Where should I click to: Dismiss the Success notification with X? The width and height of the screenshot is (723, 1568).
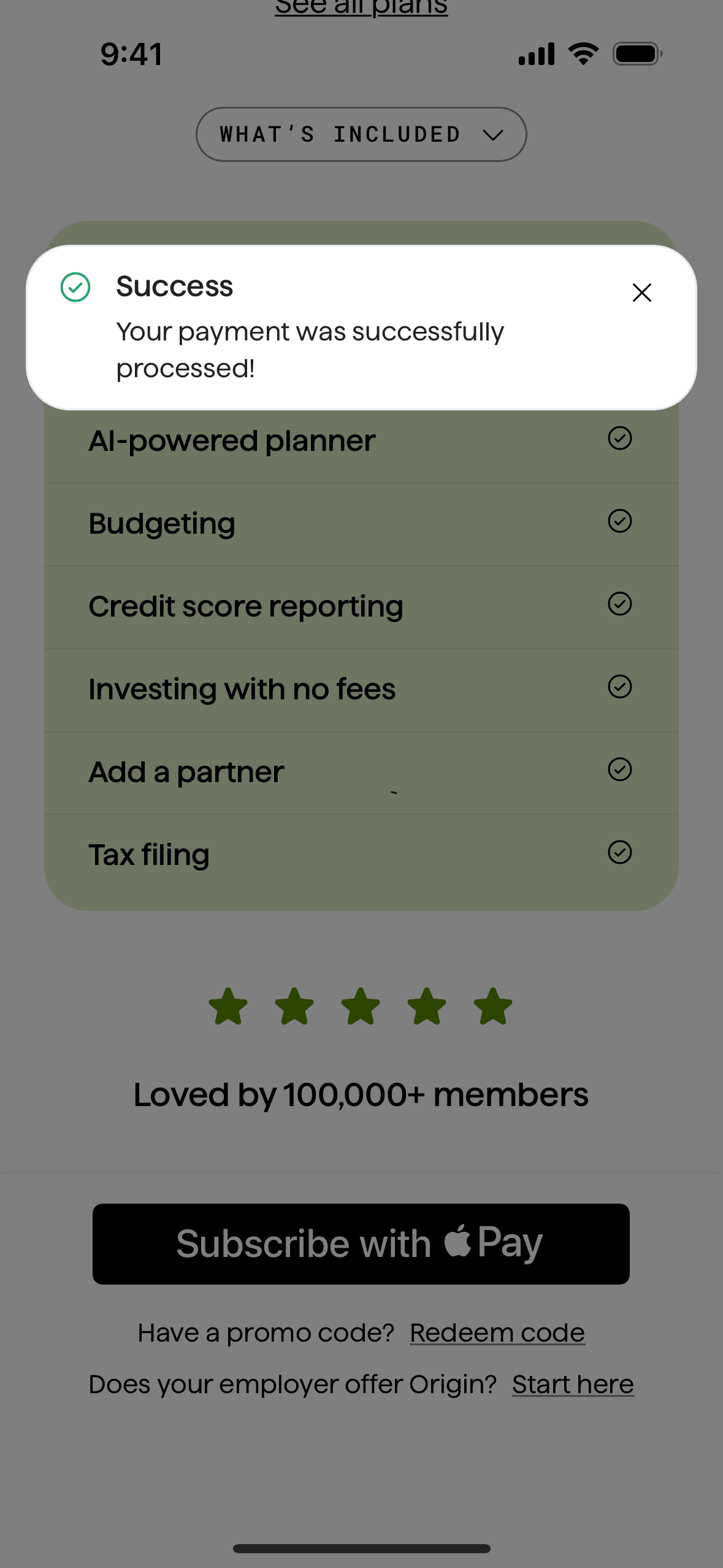coord(641,293)
